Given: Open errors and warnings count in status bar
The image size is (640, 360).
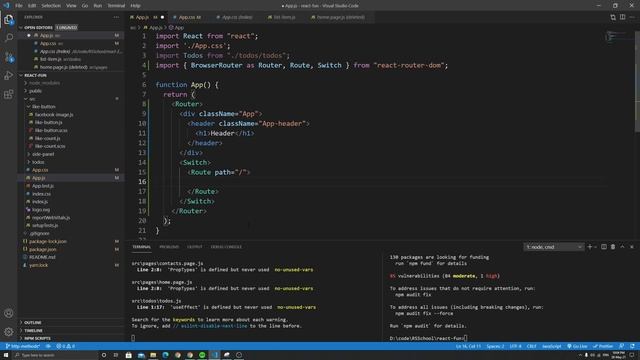Looking at the screenshot, I should tap(65, 346).
